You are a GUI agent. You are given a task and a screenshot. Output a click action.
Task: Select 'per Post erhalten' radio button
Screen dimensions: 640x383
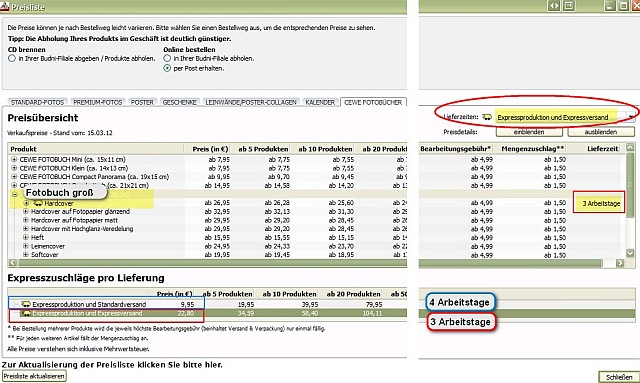pyautogui.click(x=167, y=68)
